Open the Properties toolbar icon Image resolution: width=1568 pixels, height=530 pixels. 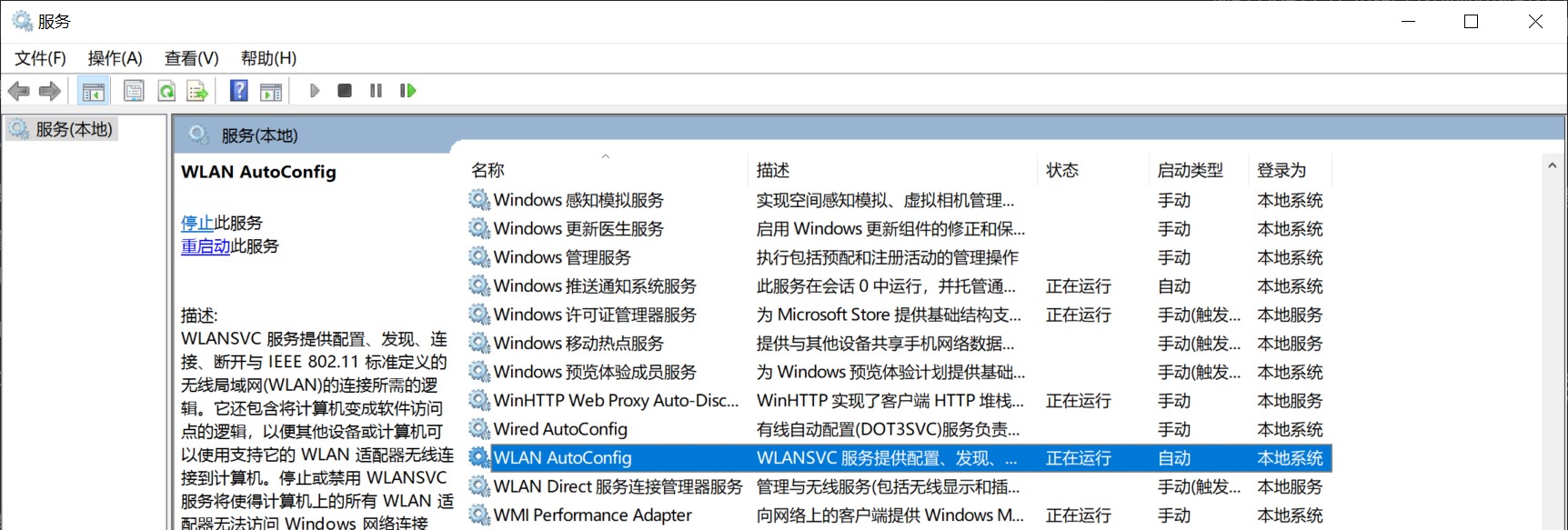pyautogui.click(x=134, y=91)
